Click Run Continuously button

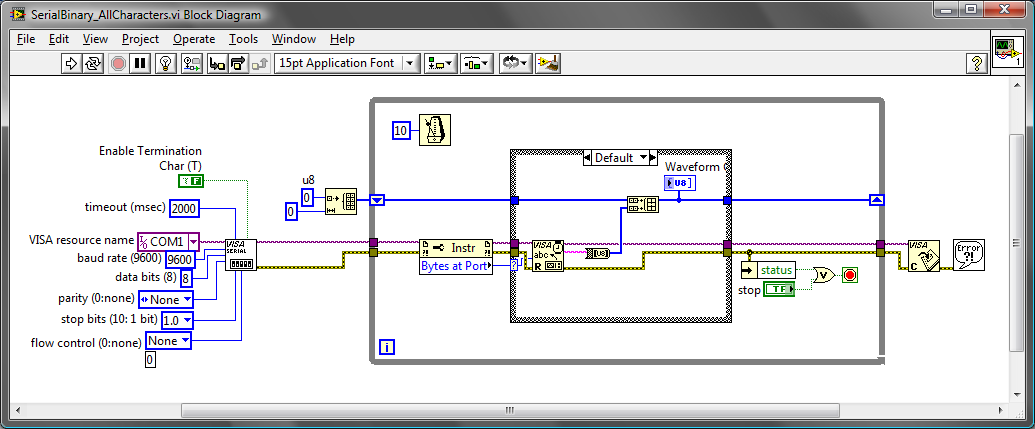click(x=94, y=63)
